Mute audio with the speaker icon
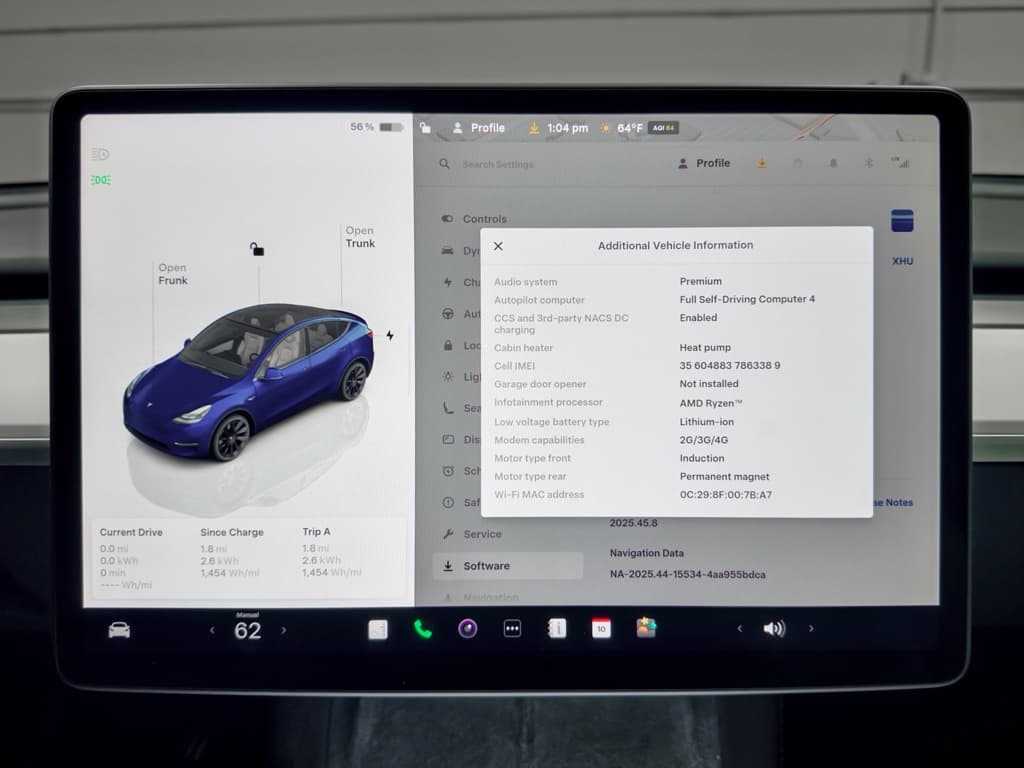Viewport: 1024px width, 768px height. coord(776,629)
